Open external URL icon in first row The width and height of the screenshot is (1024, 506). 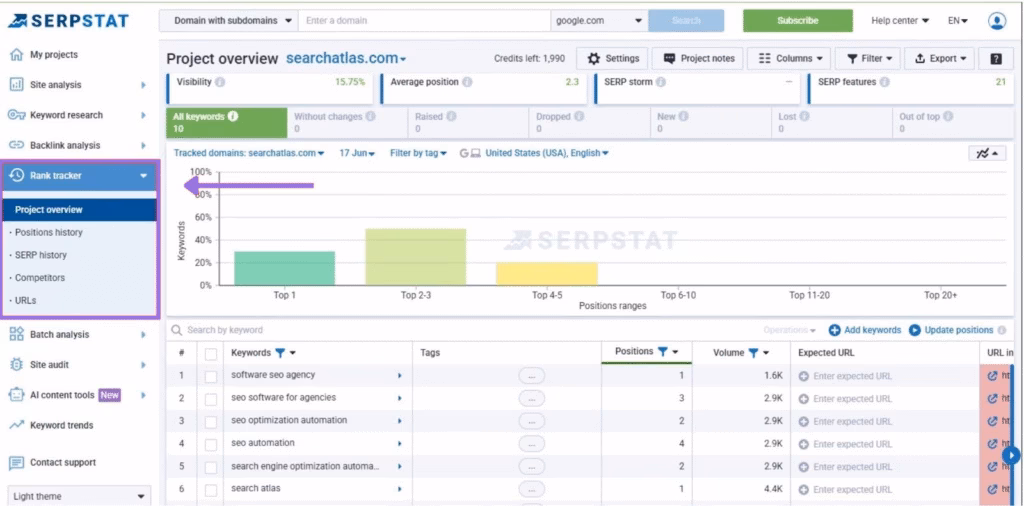[992, 376]
